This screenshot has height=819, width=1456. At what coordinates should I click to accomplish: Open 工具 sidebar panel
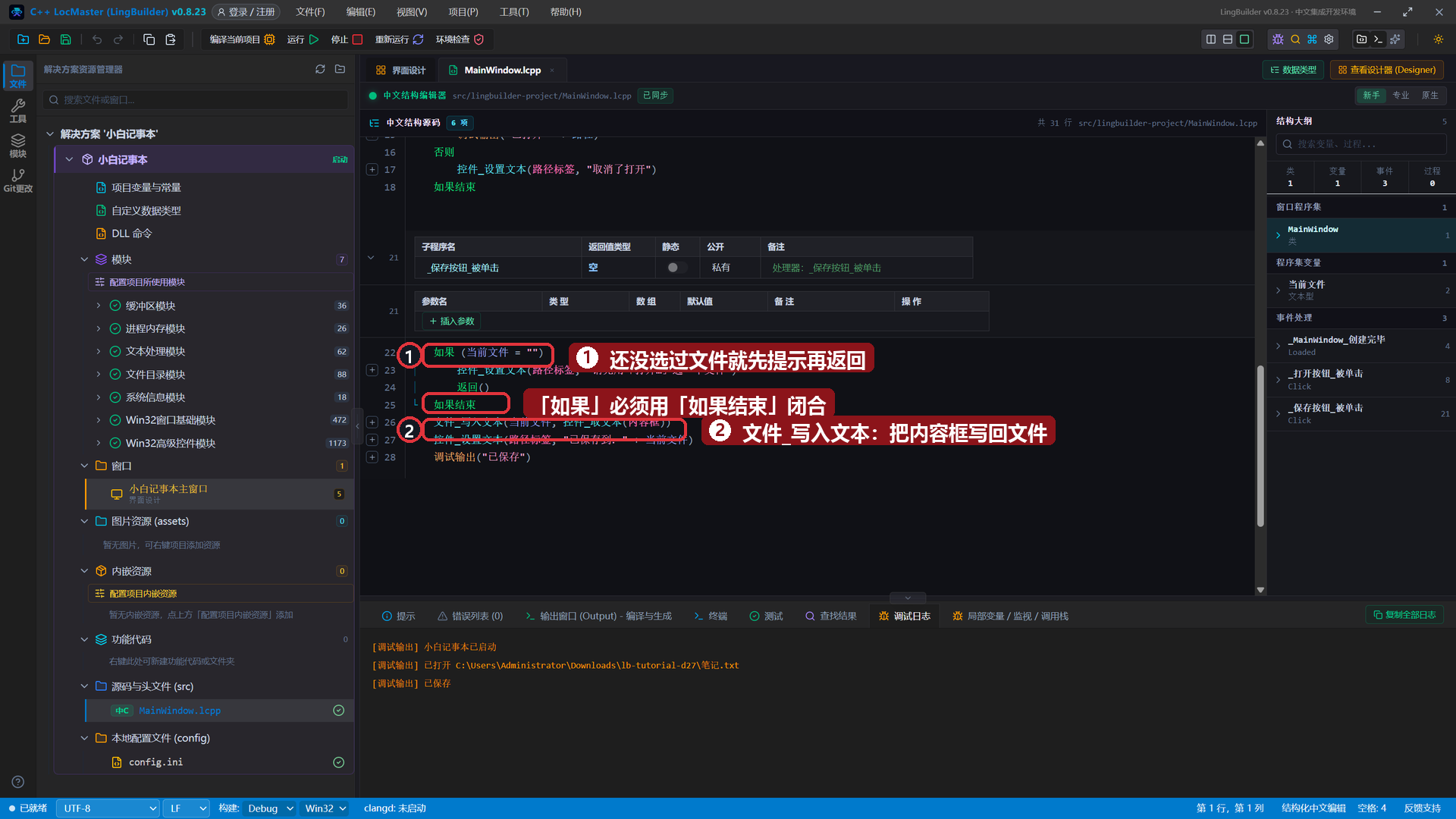pyautogui.click(x=18, y=111)
